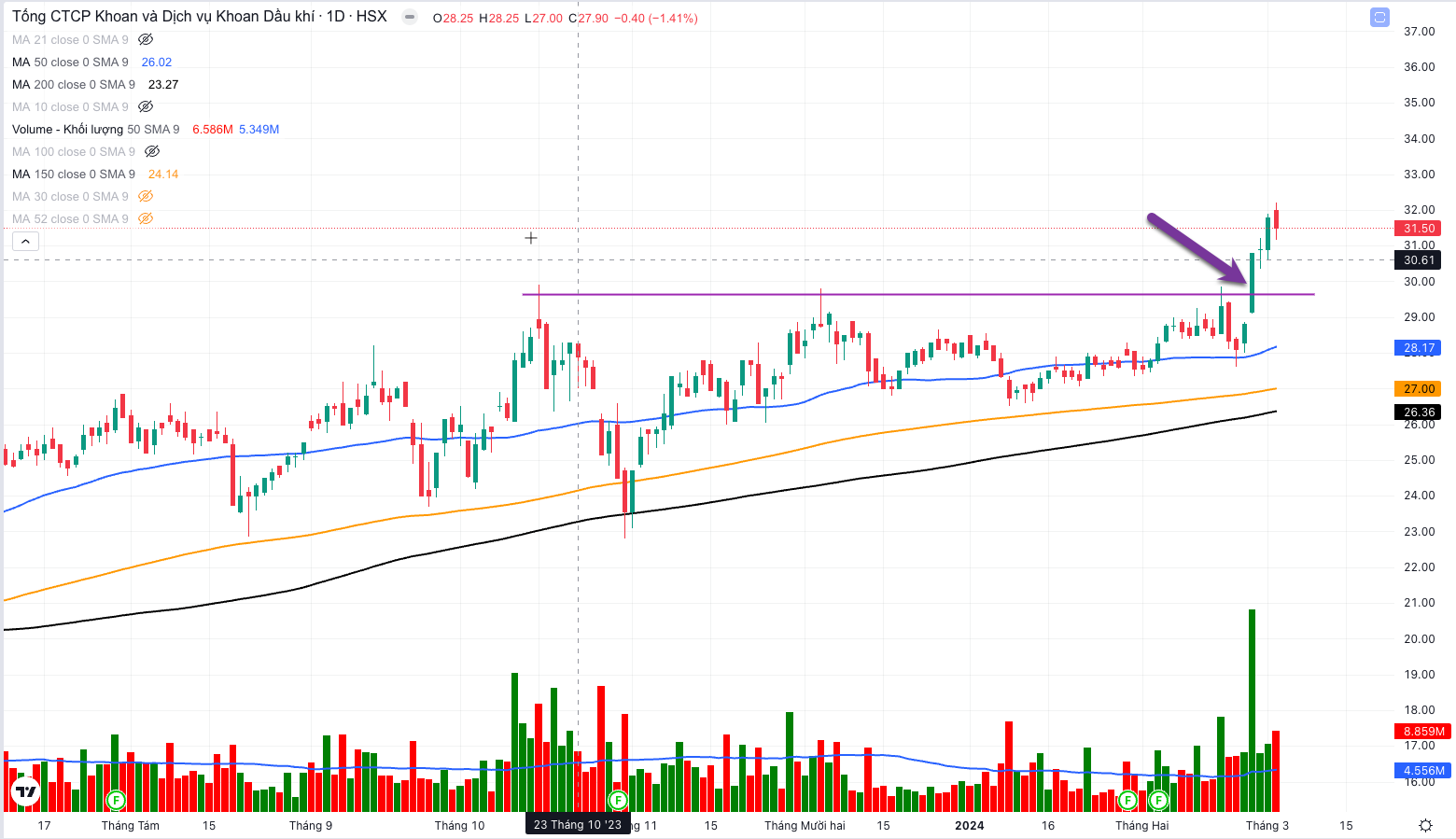Click the greyed MA 52 close label

[x=70, y=218]
